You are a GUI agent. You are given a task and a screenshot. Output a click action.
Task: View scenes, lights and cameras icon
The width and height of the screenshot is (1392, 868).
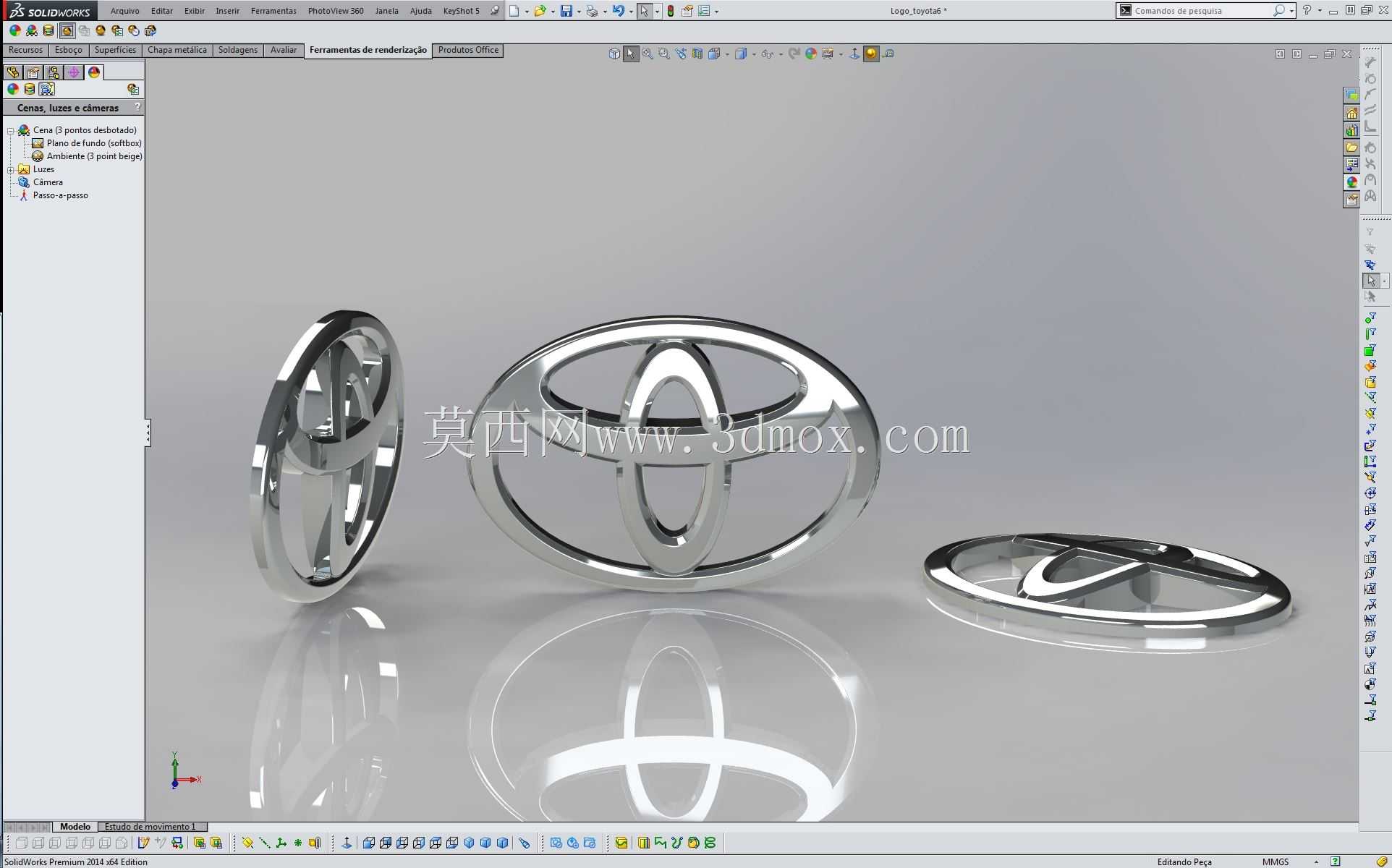pyautogui.click(x=47, y=89)
